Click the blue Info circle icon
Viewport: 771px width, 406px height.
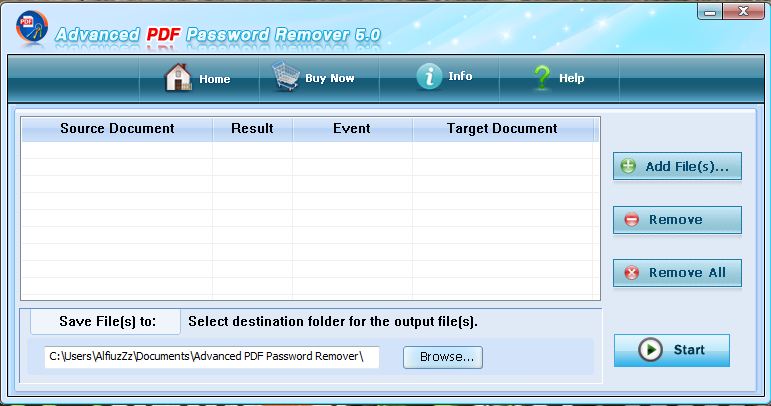coord(429,76)
